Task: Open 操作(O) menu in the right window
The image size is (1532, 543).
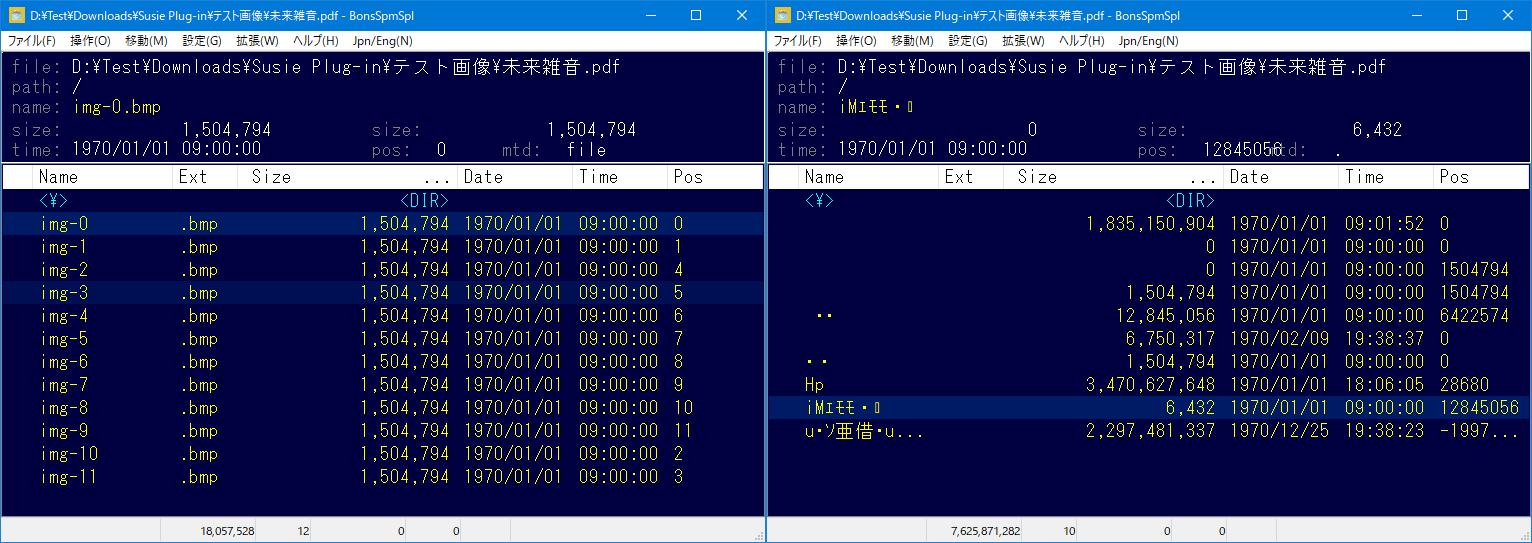Action: (x=856, y=41)
